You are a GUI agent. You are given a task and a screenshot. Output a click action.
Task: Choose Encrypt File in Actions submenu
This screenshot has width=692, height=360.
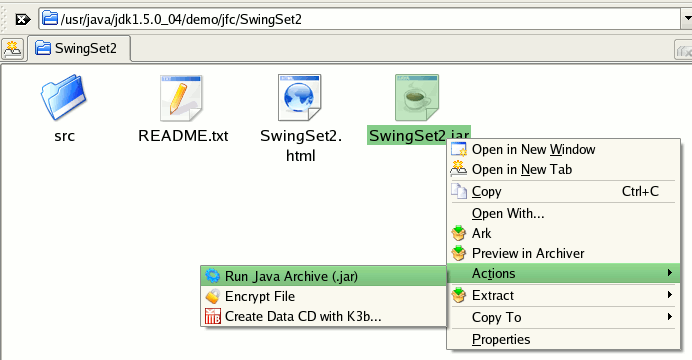323,296
